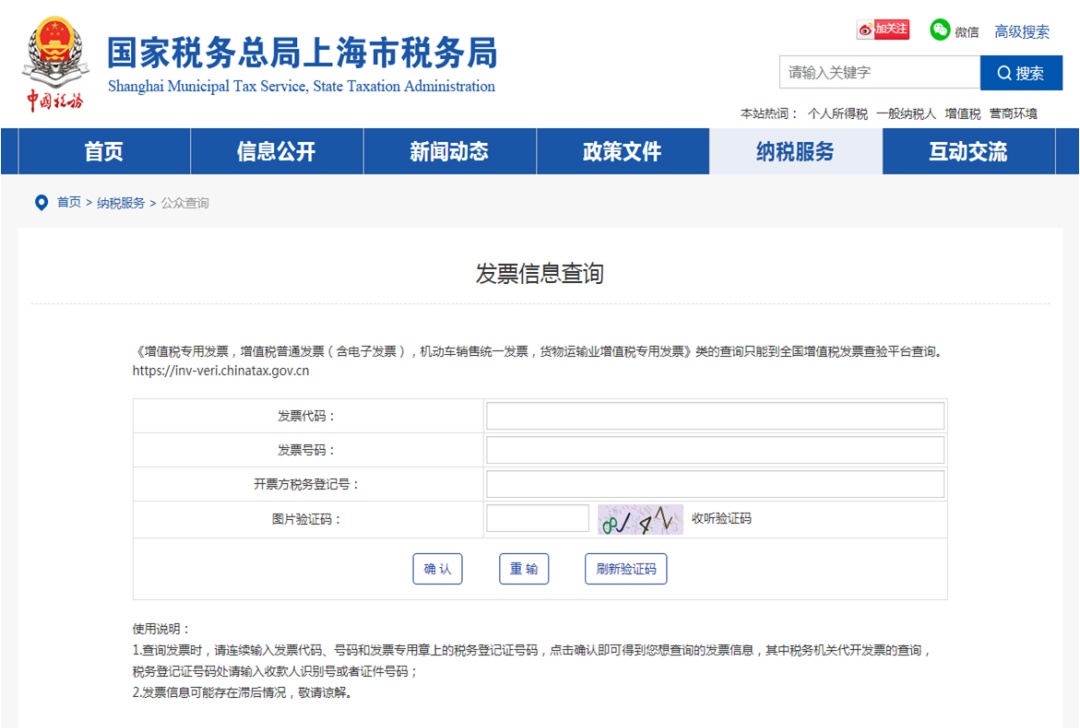
Task: Click the 重输 reset button
Action: (524, 568)
